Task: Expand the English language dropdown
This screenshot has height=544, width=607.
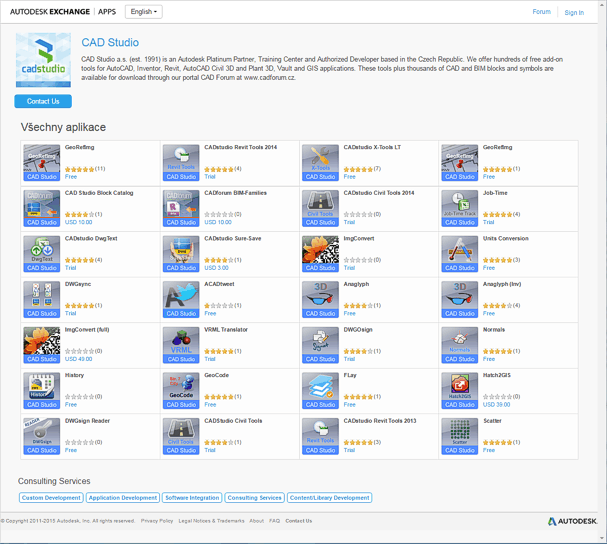Action: click(x=143, y=12)
